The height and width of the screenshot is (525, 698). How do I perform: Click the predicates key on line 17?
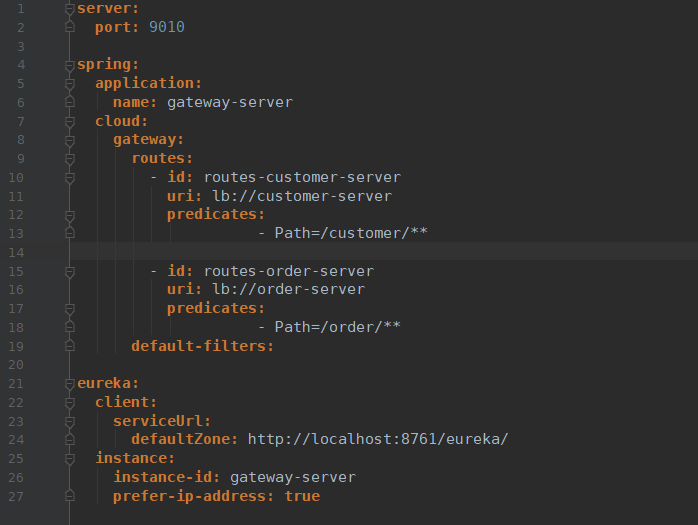click(x=216, y=309)
